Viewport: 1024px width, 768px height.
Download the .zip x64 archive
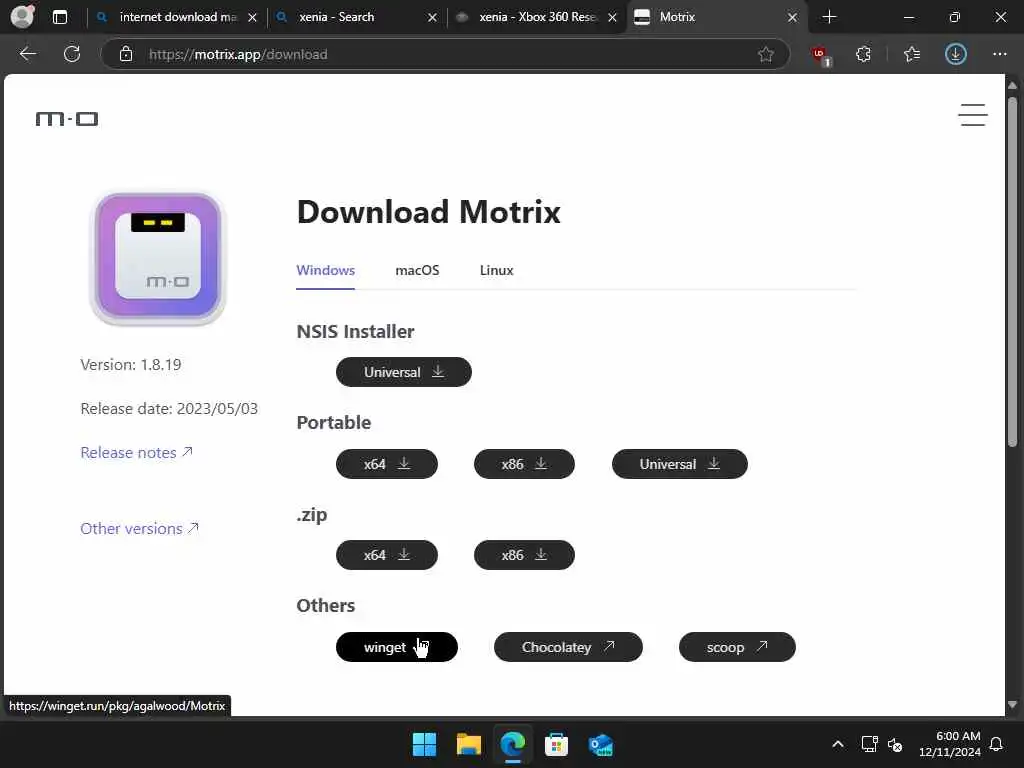coord(387,555)
